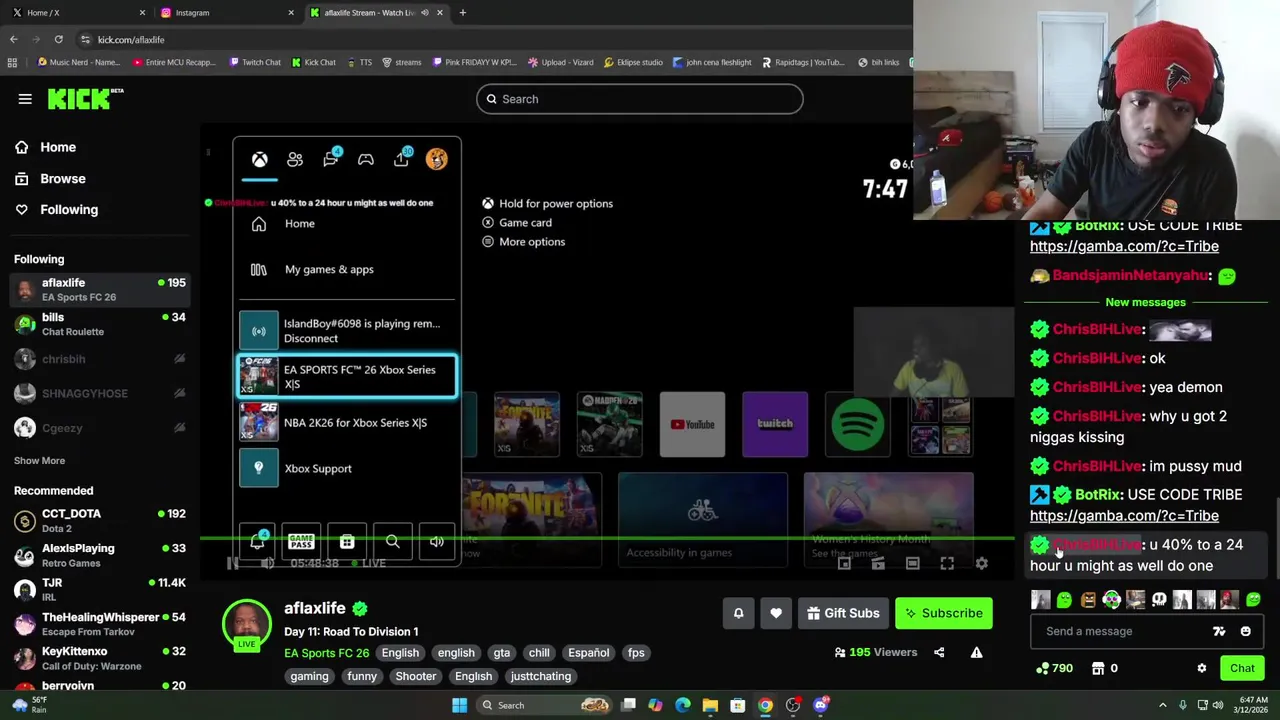This screenshot has height=720, width=1280.
Task: Open the 7TV emote picker in chat
Action: tap(1219, 631)
